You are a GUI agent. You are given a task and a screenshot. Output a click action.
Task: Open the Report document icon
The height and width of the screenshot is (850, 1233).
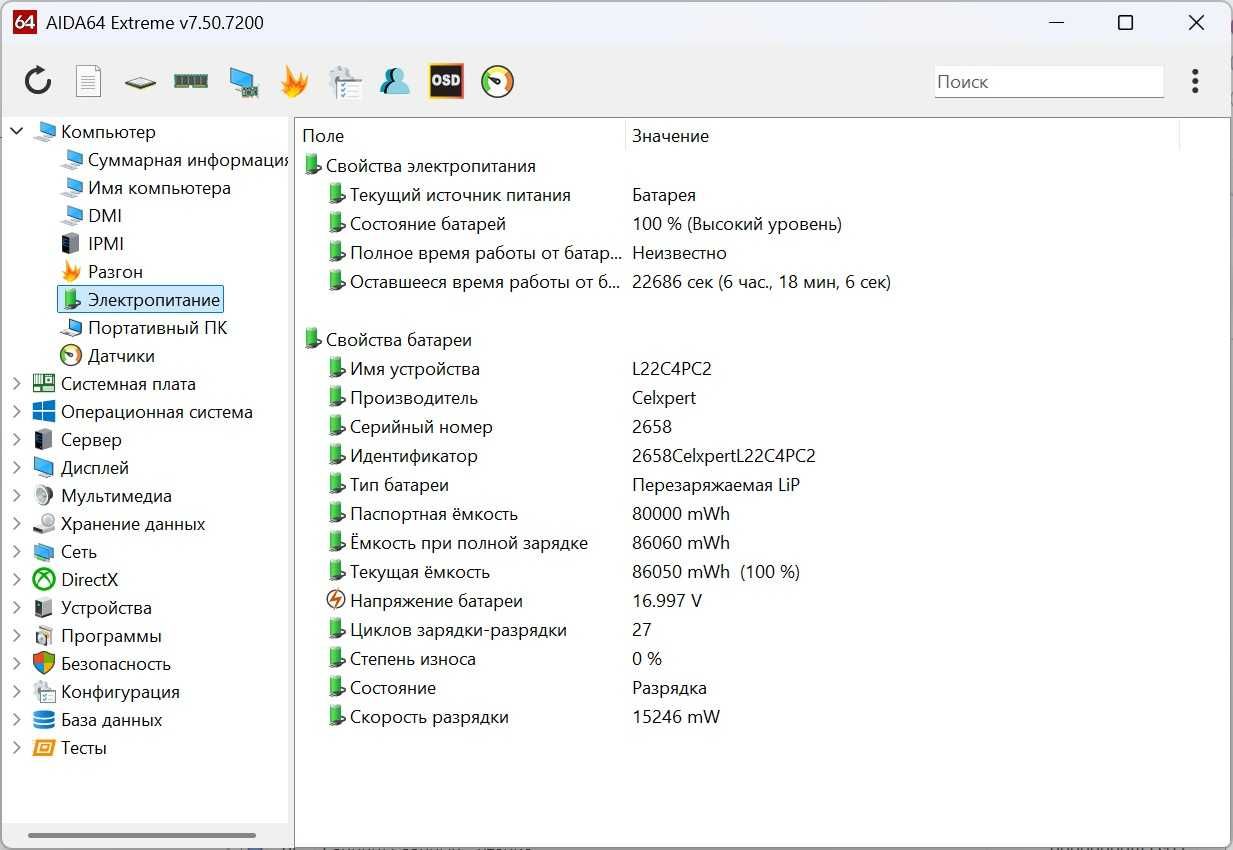[89, 81]
